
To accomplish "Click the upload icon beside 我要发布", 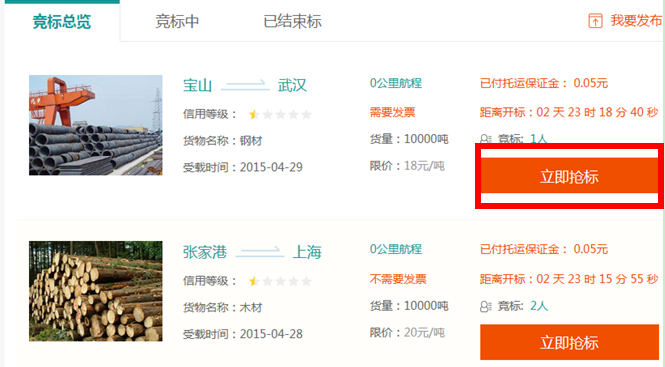I will (595, 21).
